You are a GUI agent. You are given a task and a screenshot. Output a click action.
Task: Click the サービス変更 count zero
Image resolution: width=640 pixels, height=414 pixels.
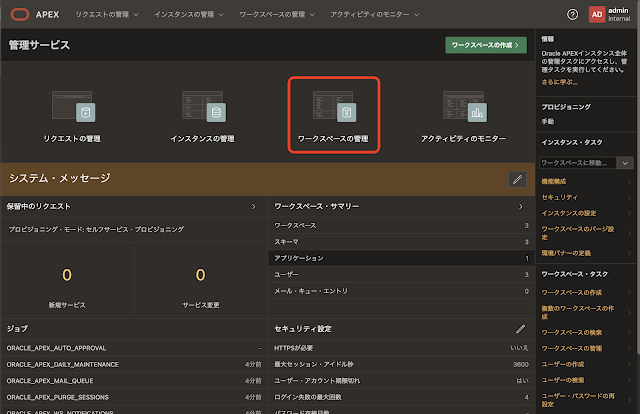[200, 275]
